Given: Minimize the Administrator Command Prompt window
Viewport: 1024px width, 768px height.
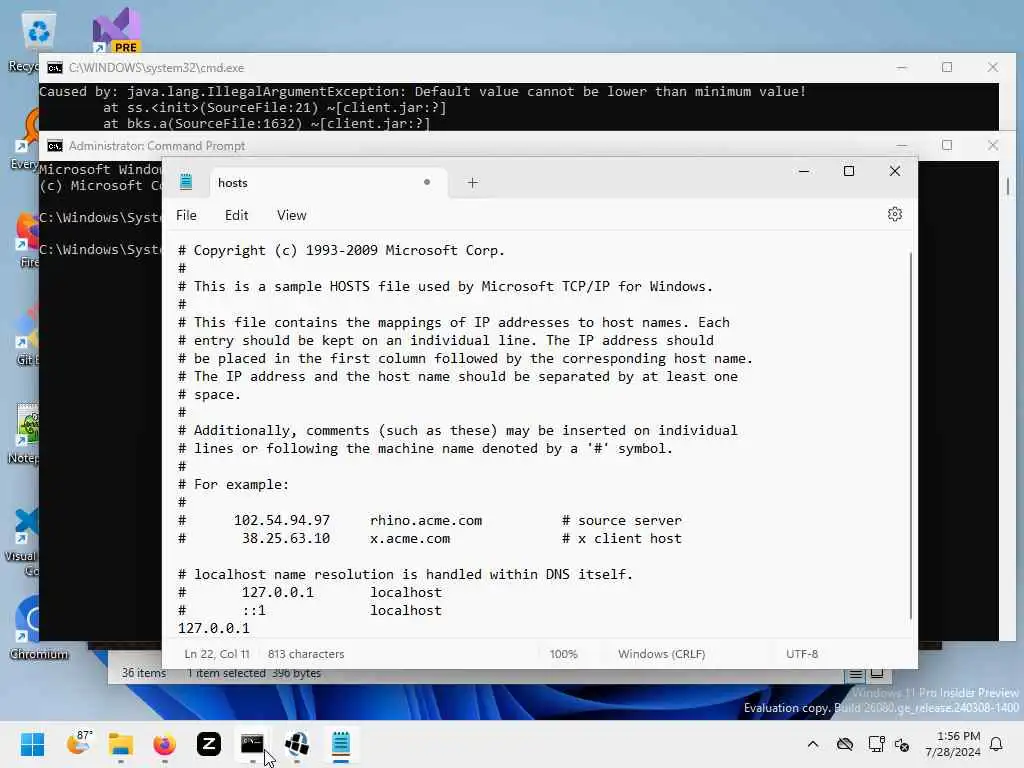Looking at the screenshot, I should pyautogui.click(x=902, y=145).
